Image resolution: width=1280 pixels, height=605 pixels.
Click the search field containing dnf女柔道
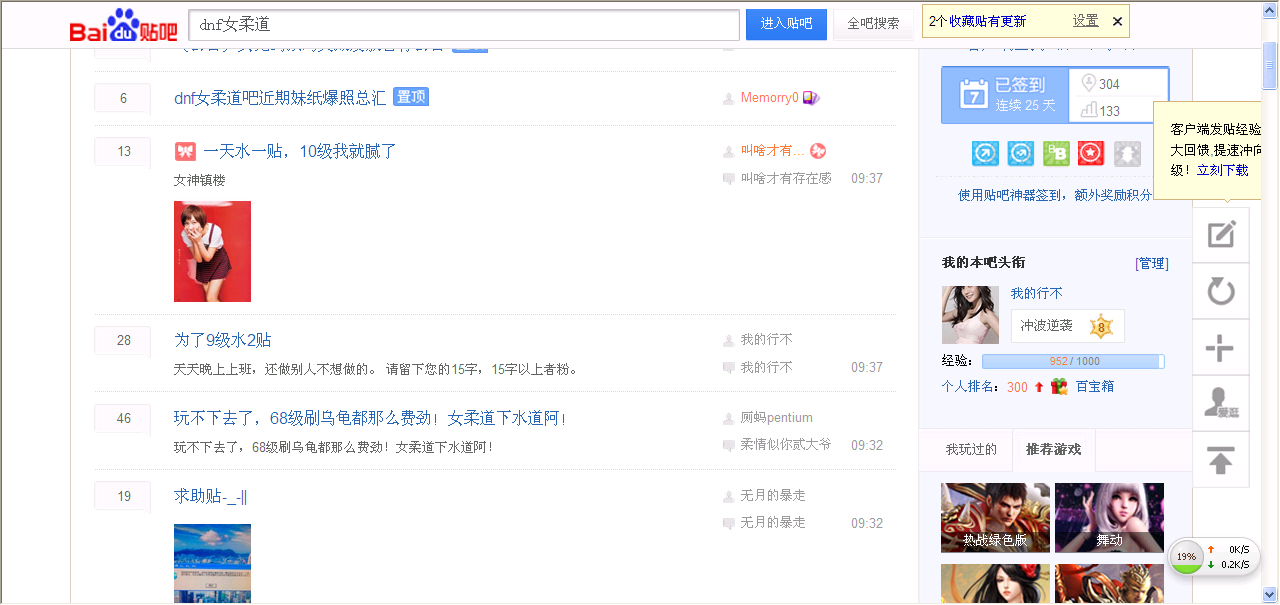pos(464,25)
